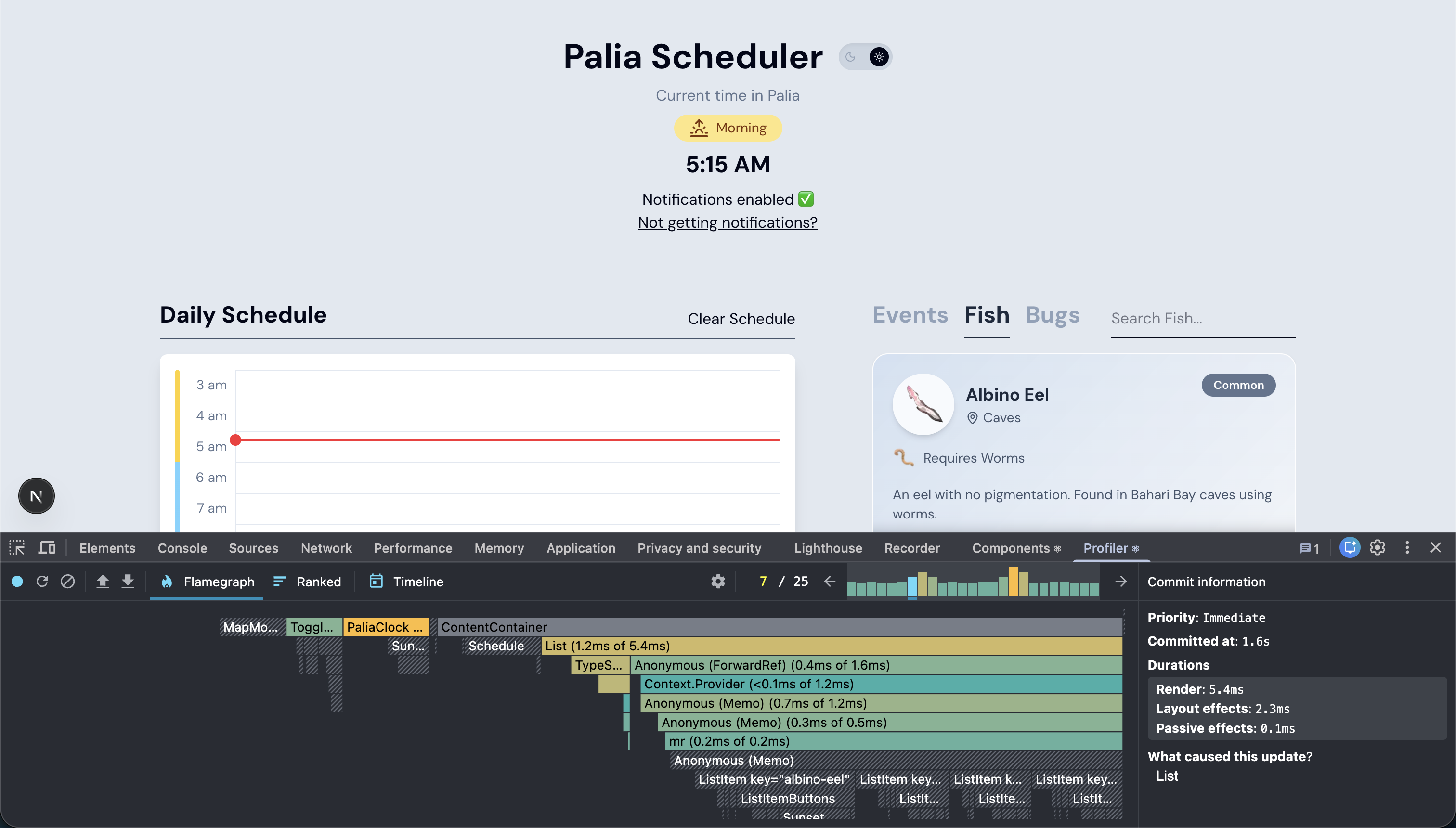Screen dimensions: 1456x828
Task: Switch to the Timeline profiler view
Action: point(405,581)
